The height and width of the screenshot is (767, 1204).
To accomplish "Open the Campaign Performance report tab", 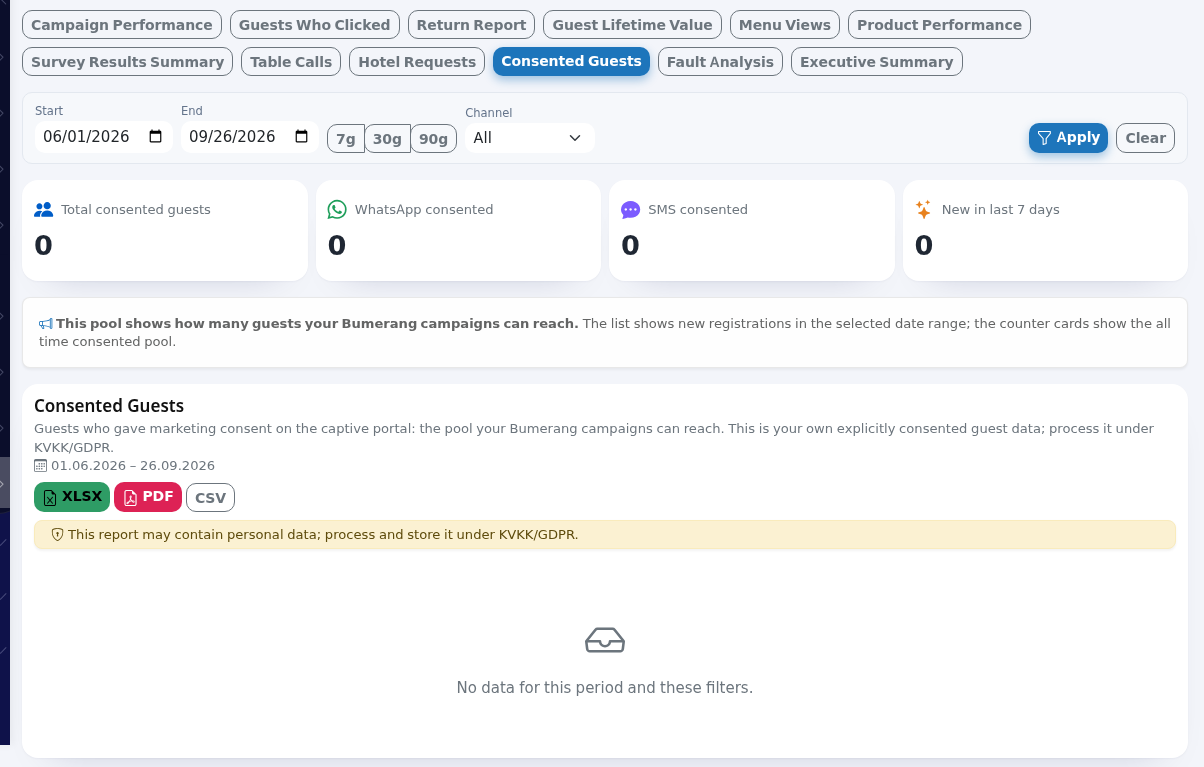I will pos(122,25).
